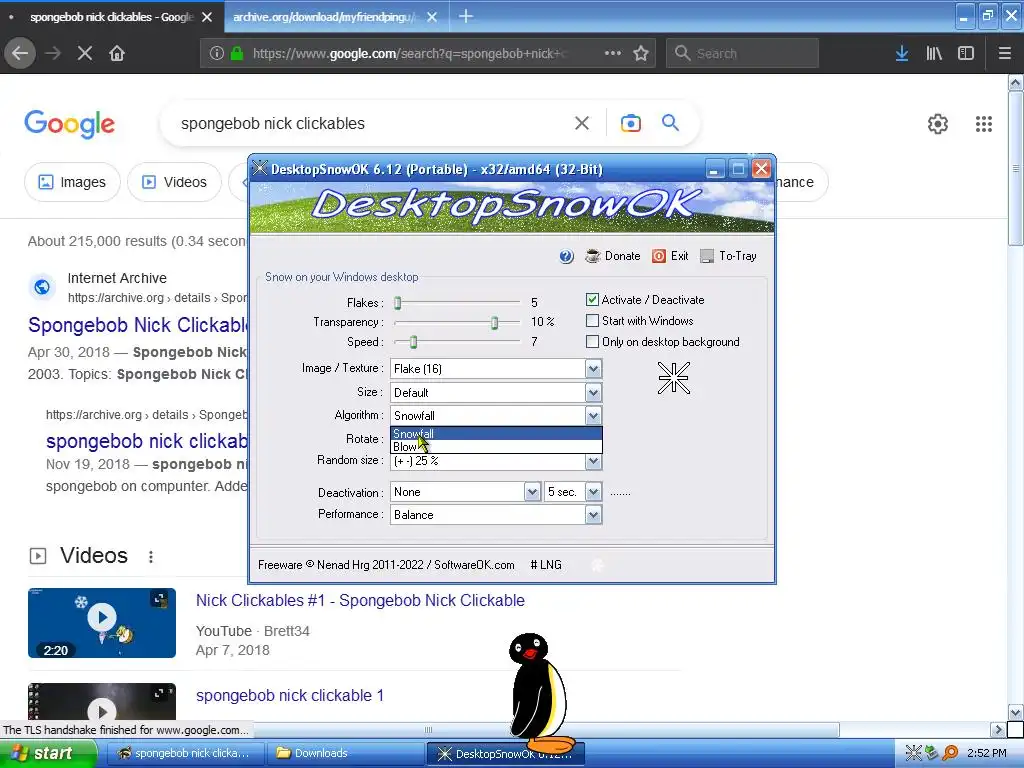Click the Firefox back arrow button
1024x768 pixels.
point(20,53)
